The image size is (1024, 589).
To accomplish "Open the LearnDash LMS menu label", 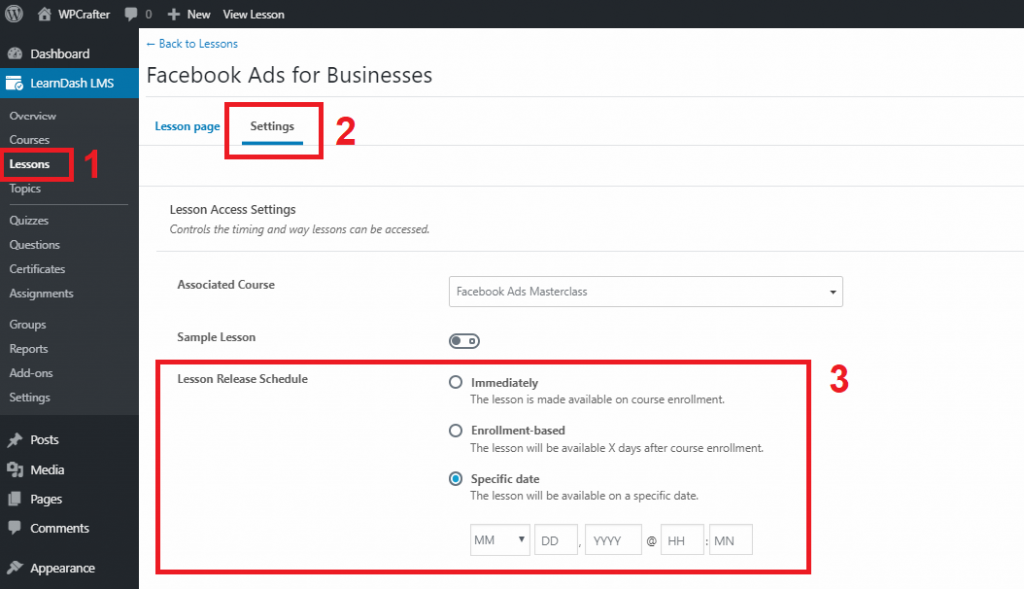I will pos(72,83).
